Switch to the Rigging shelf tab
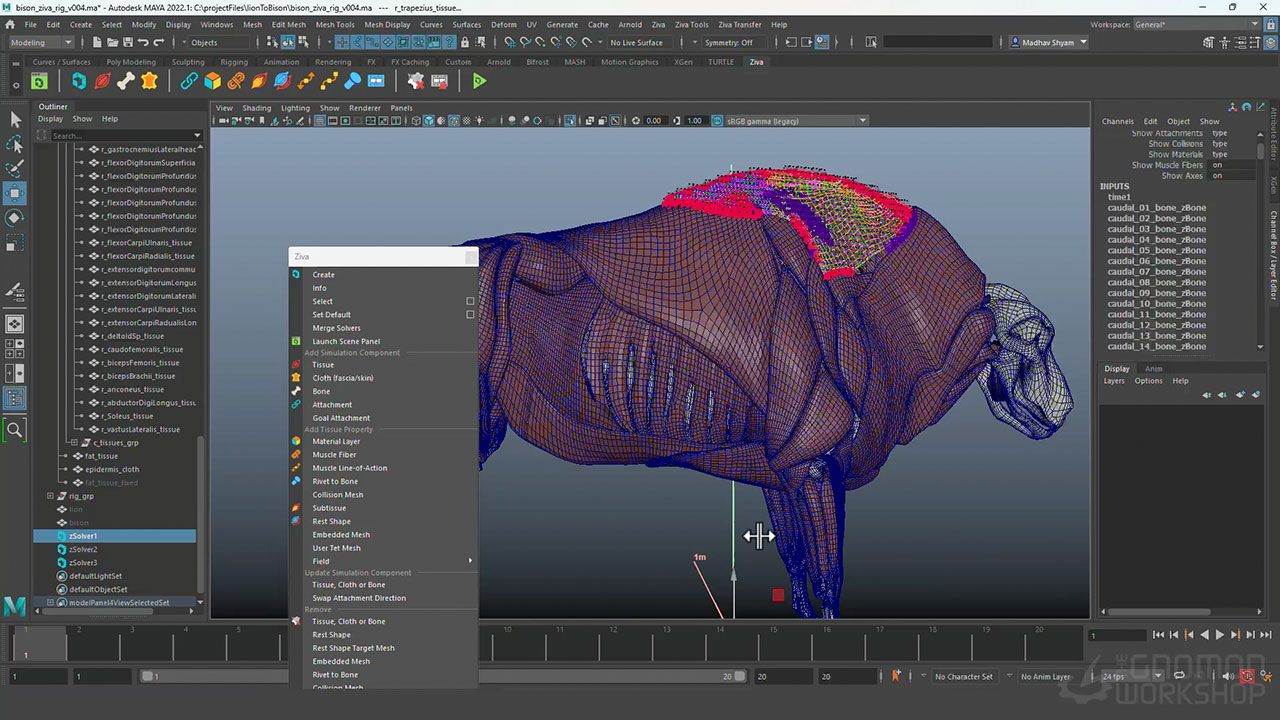The width and height of the screenshot is (1280, 720). pyautogui.click(x=234, y=62)
